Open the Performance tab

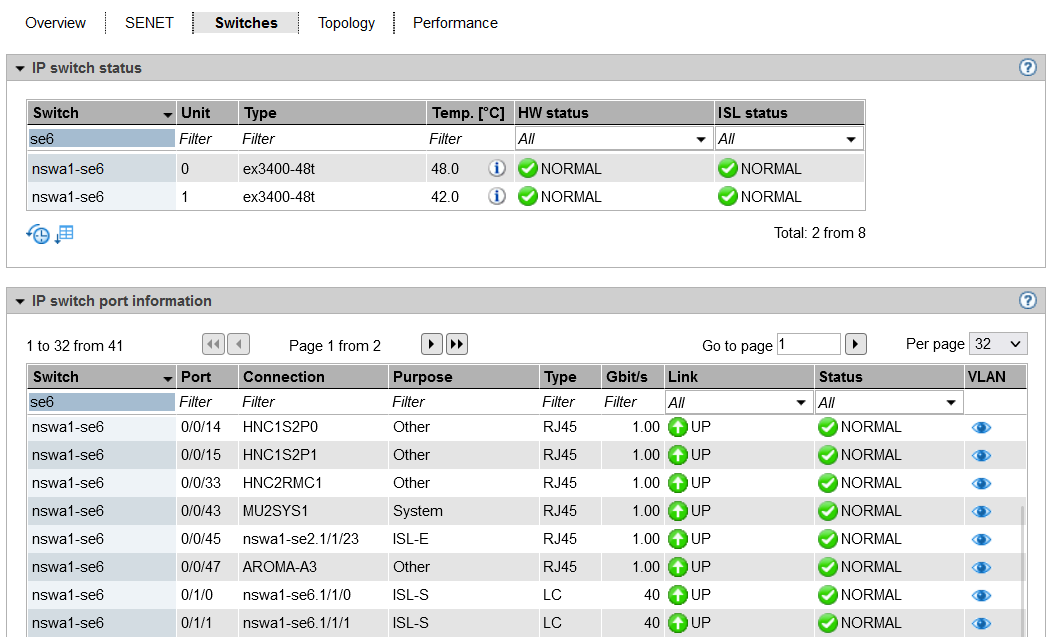click(x=455, y=22)
